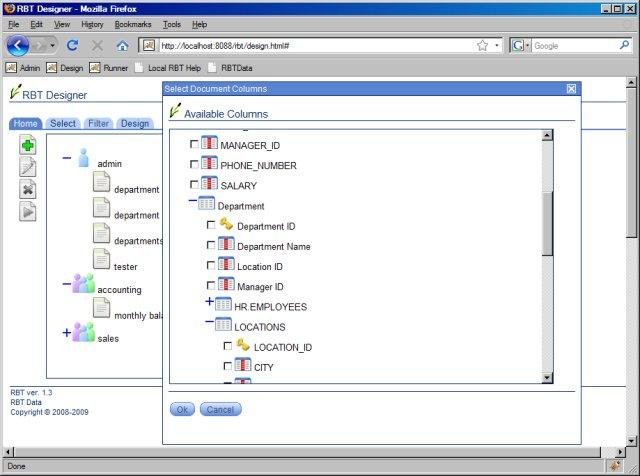
Task: Click the accounting group icon
Action: [84, 283]
